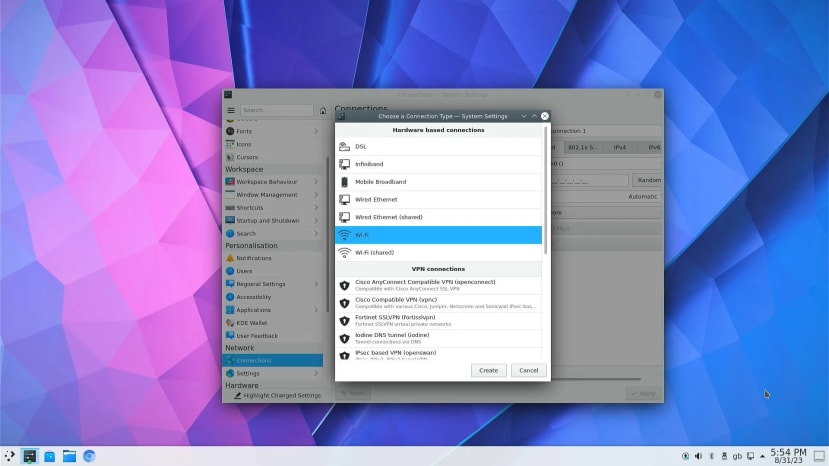Click the Apply button in System Settings

643,393
